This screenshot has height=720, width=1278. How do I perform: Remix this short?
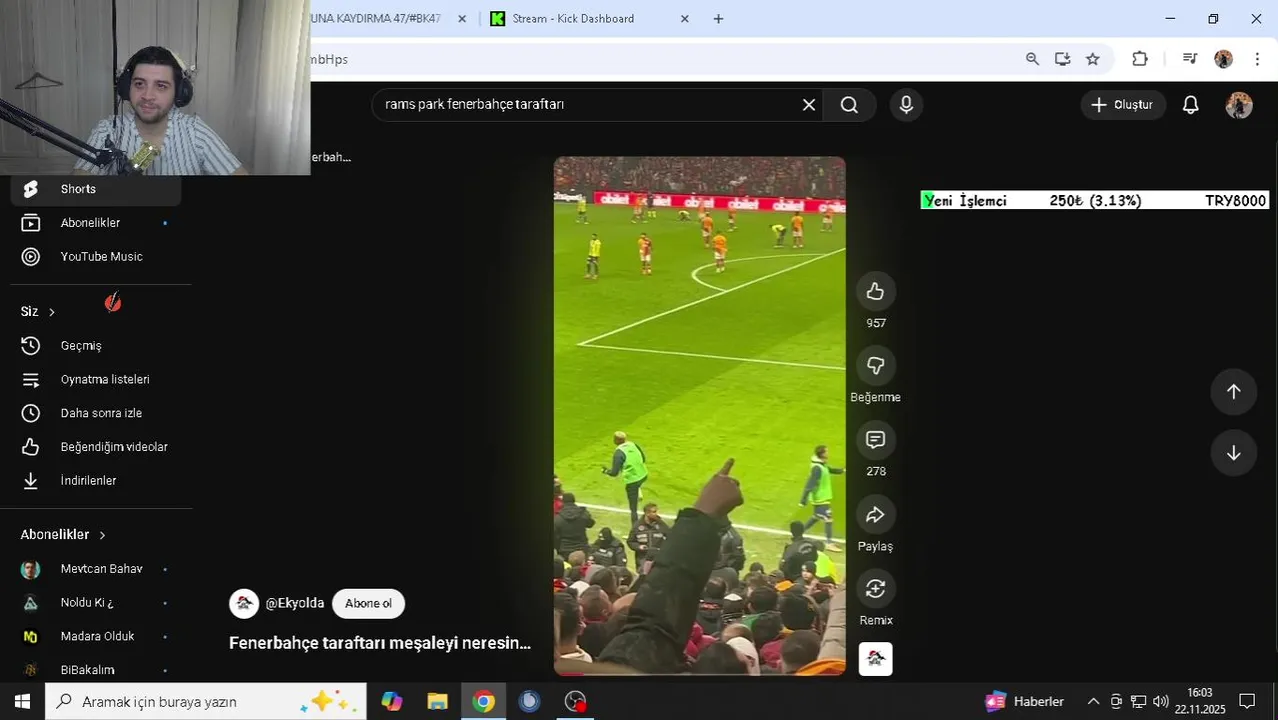point(875,589)
